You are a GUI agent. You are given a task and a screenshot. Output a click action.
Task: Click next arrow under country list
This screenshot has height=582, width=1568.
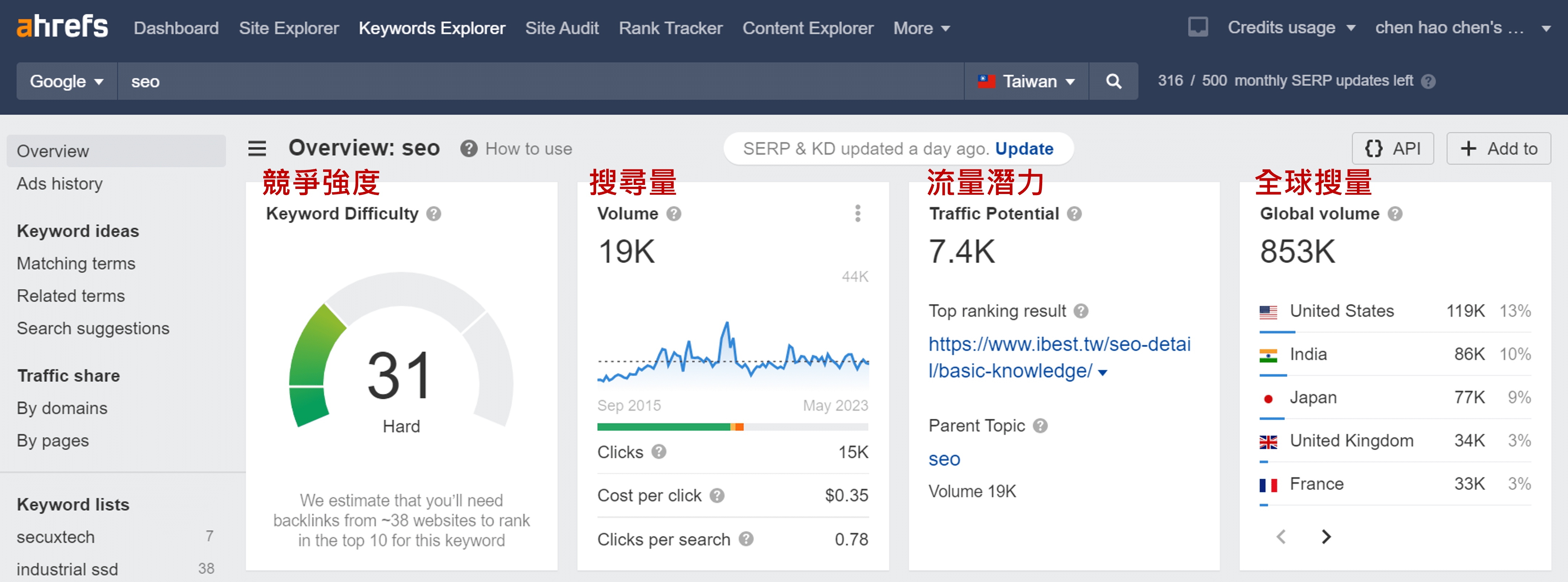(x=1326, y=536)
